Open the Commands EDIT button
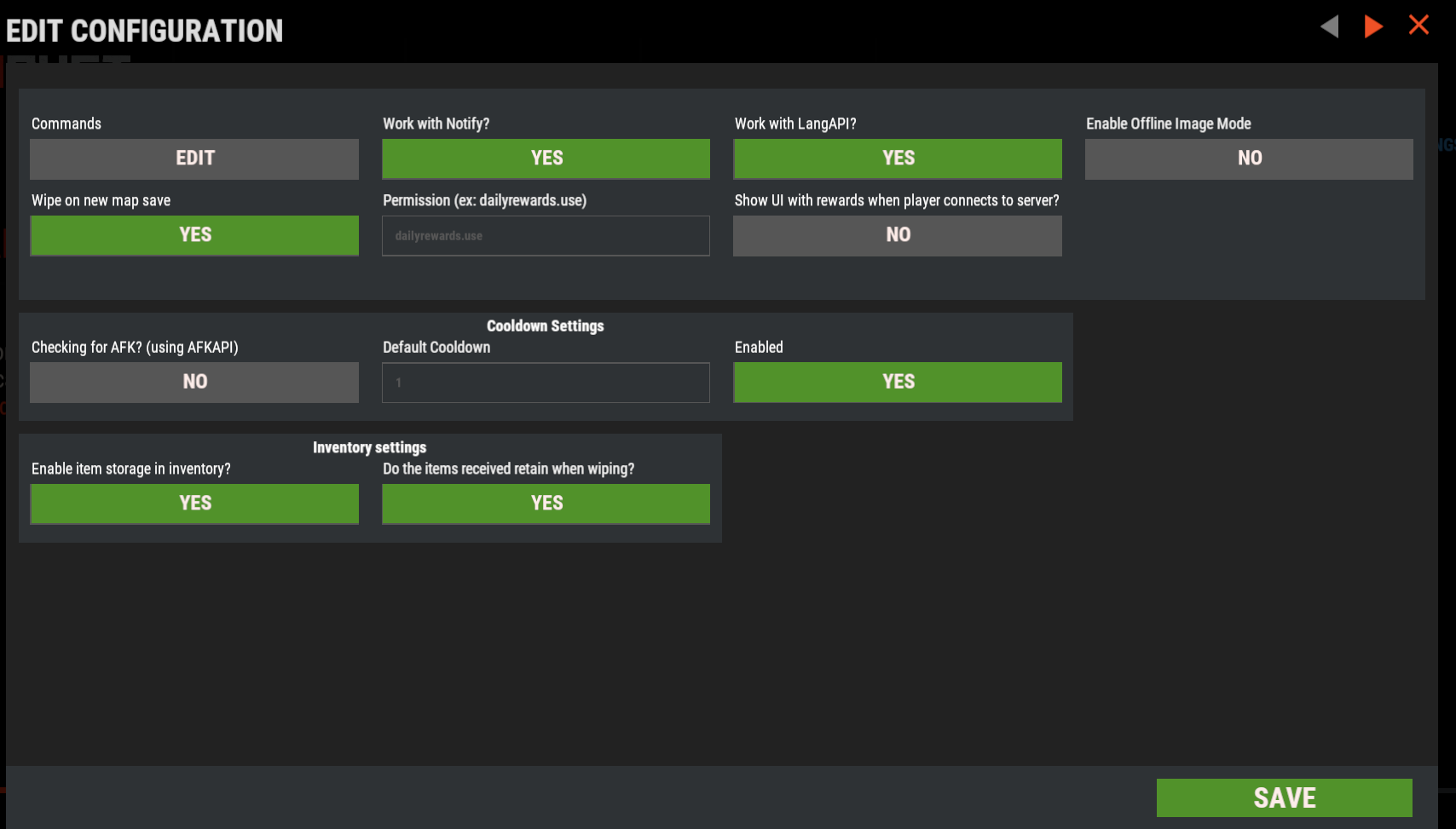1456x829 pixels. click(x=194, y=158)
